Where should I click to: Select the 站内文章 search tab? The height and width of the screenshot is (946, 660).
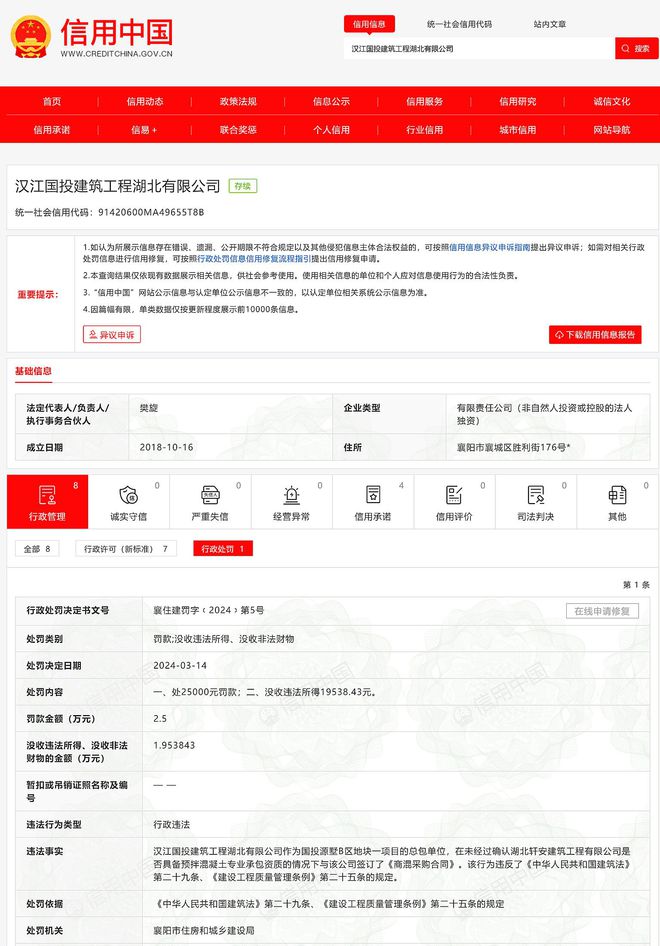(x=550, y=24)
